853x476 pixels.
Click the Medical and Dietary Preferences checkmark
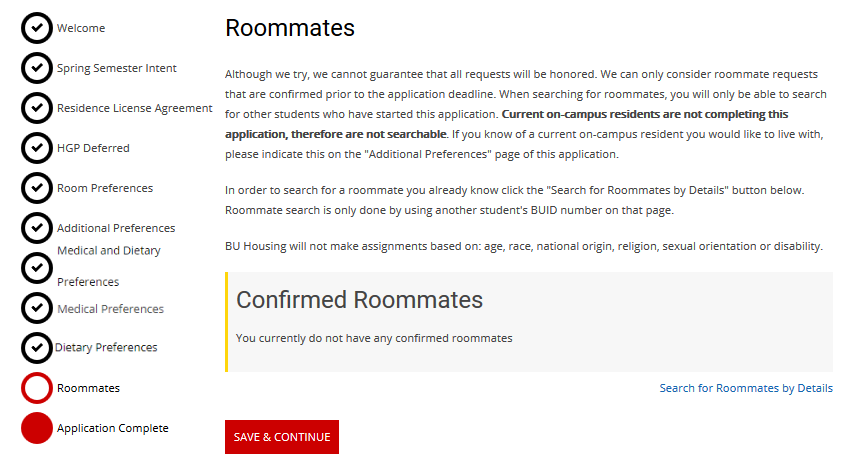[x=37, y=268]
